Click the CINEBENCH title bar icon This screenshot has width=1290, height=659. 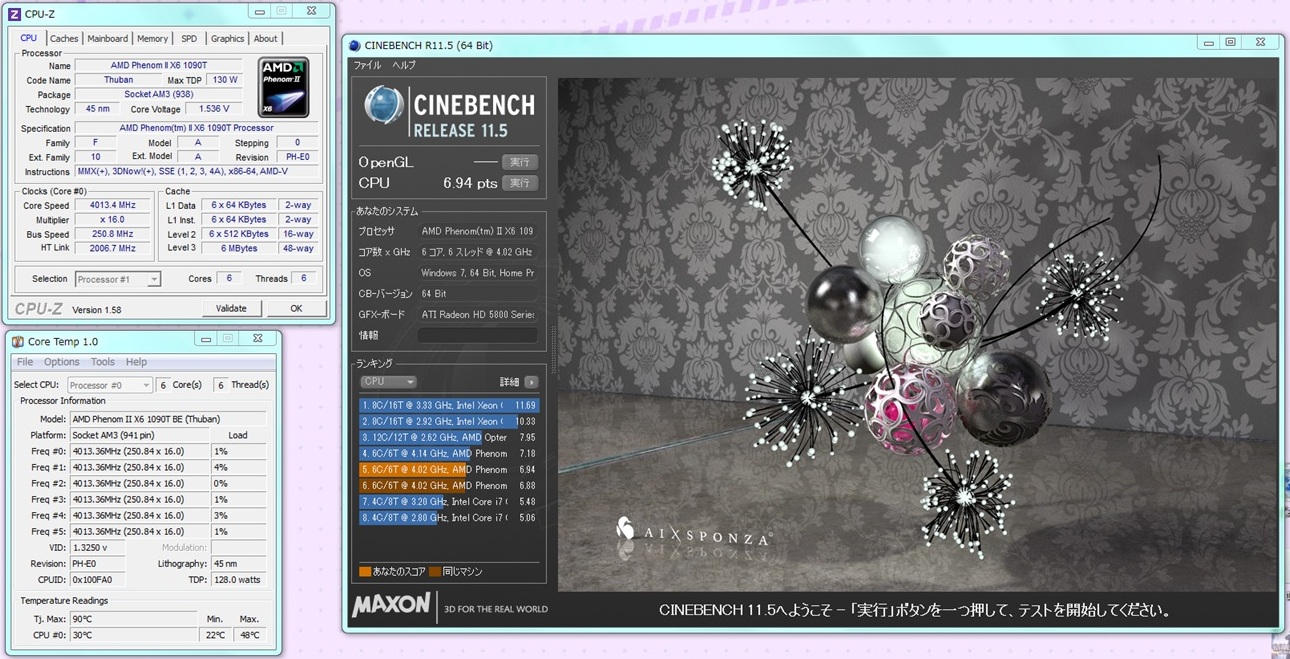(x=355, y=45)
